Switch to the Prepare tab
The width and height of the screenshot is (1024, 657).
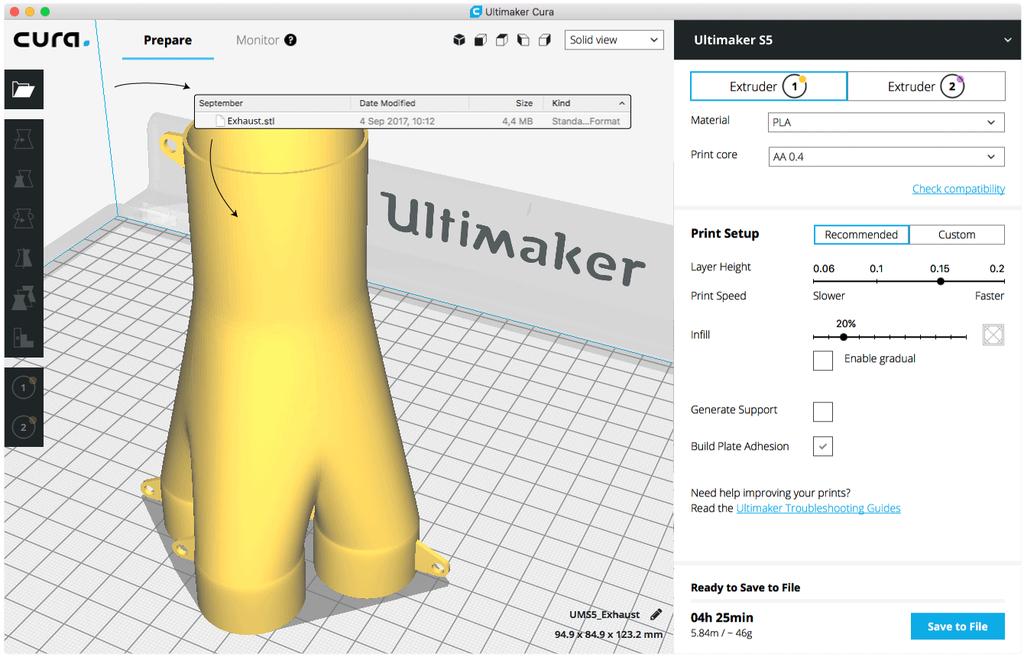(x=168, y=40)
